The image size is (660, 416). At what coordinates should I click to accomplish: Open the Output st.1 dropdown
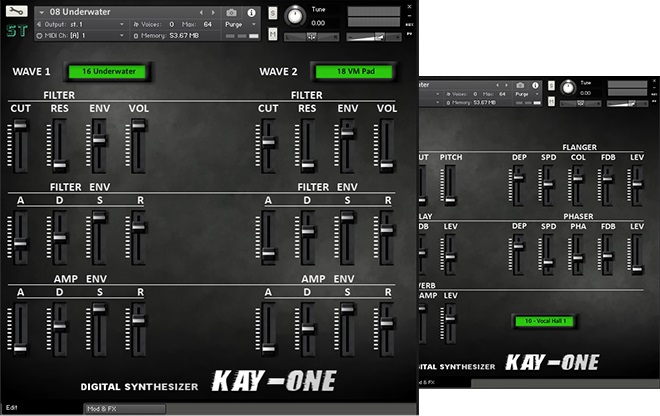pyautogui.click(x=80, y=24)
